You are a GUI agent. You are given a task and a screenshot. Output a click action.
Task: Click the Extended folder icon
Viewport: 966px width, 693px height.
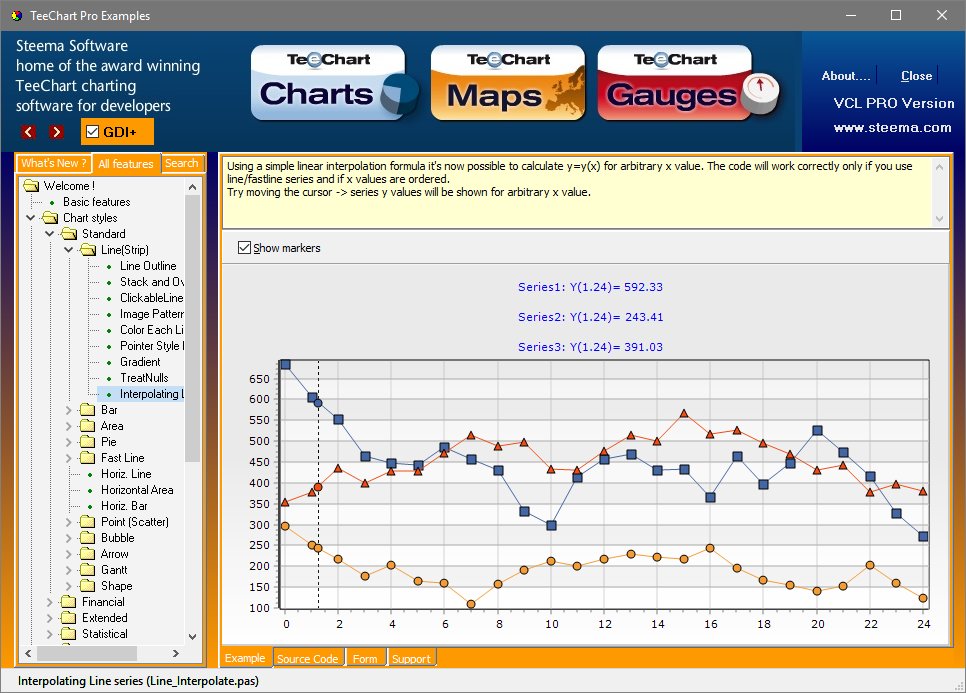pyautogui.click(x=69, y=618)
